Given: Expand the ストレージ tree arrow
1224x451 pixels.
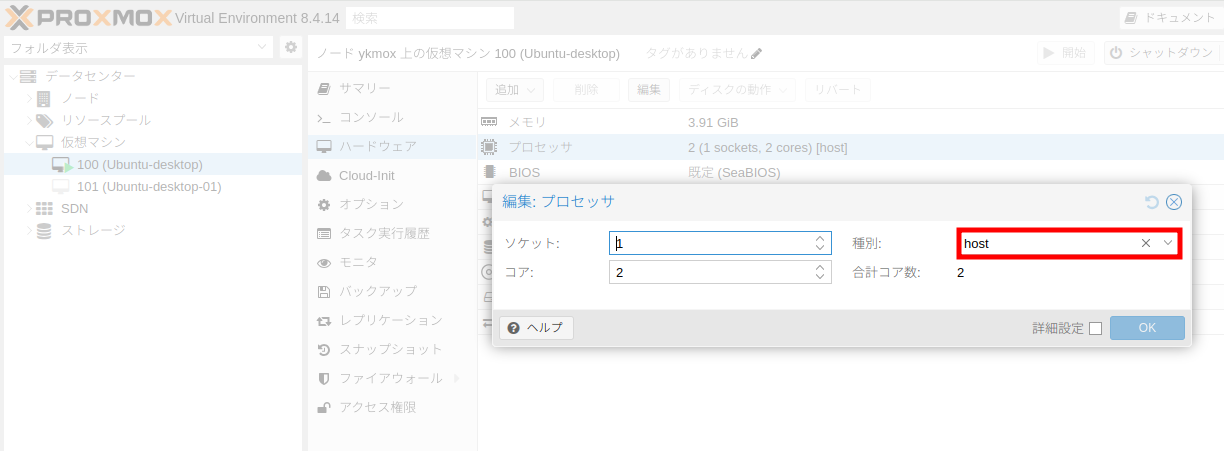Looking at the screenshot, I should (x=28, y=230).
